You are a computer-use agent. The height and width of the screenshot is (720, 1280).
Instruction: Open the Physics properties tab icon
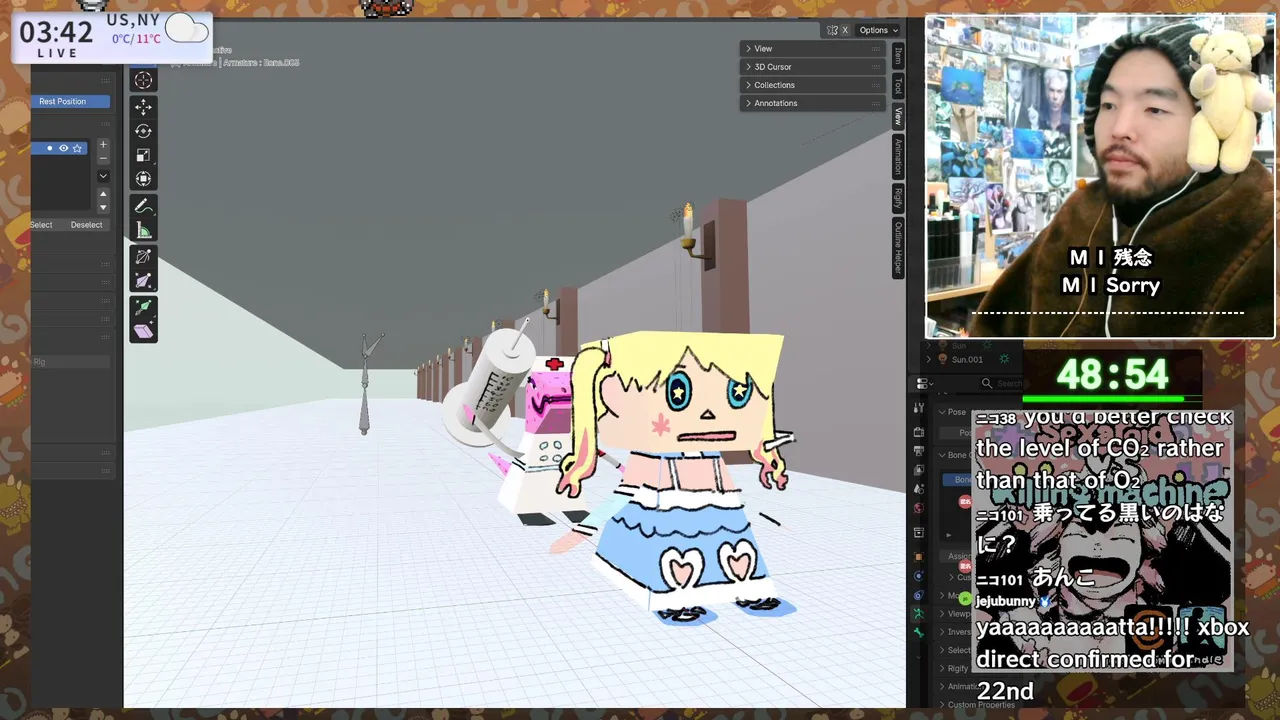919,576
